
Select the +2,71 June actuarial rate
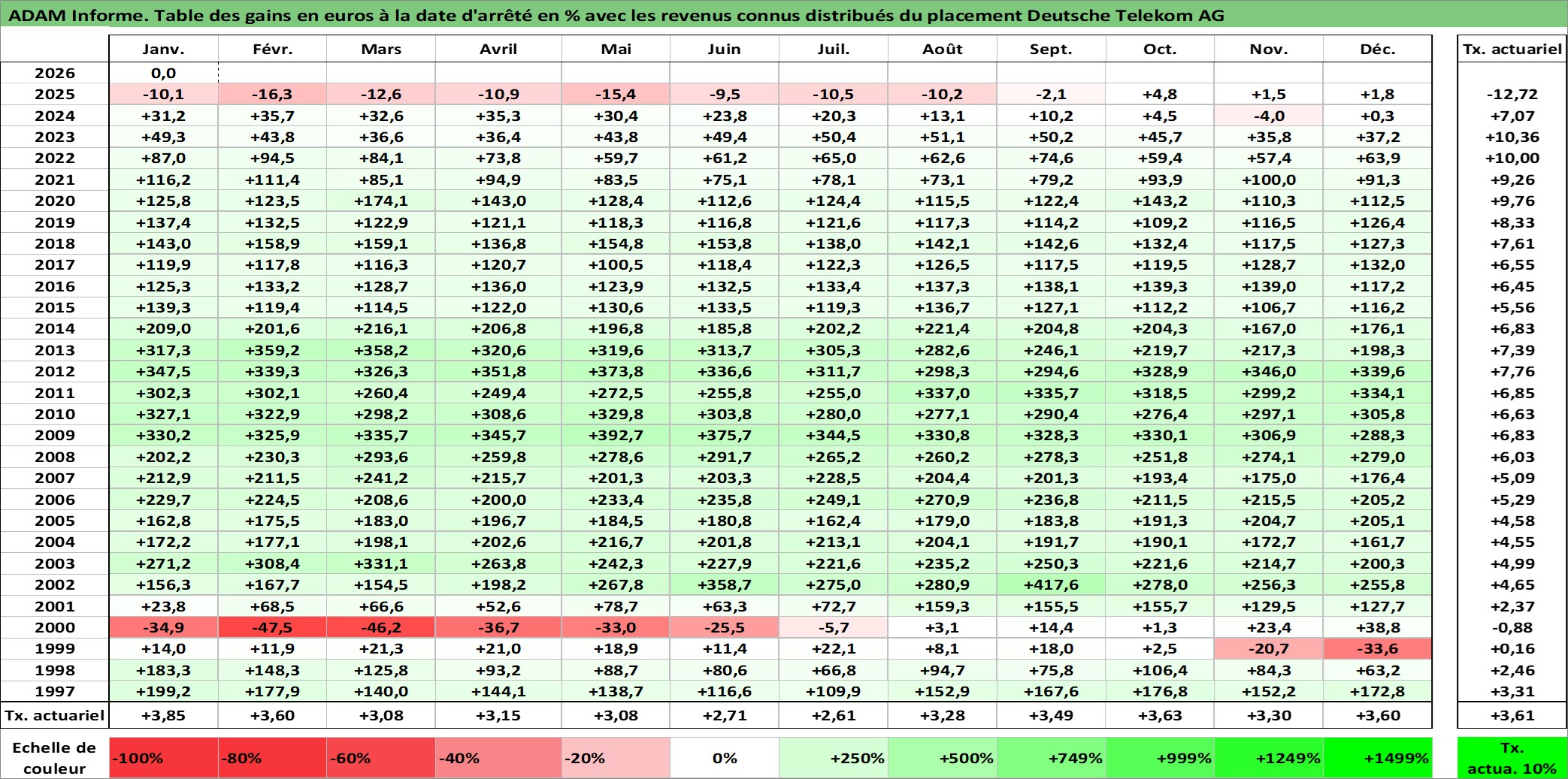(725, 715)
